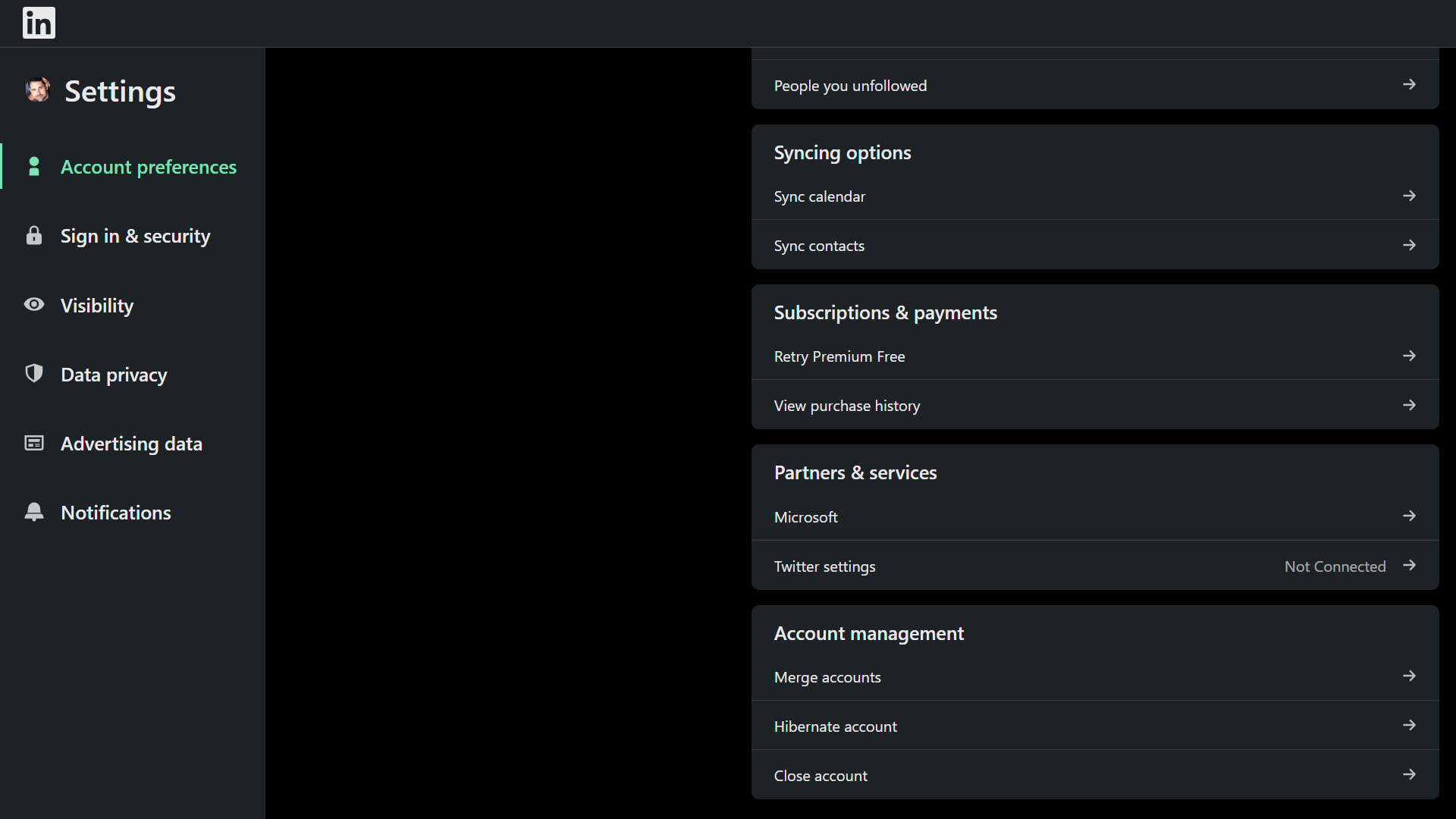Click the profile avatar beside Settings
This screenshot has width=1456, height=819.
pos(37,90)
